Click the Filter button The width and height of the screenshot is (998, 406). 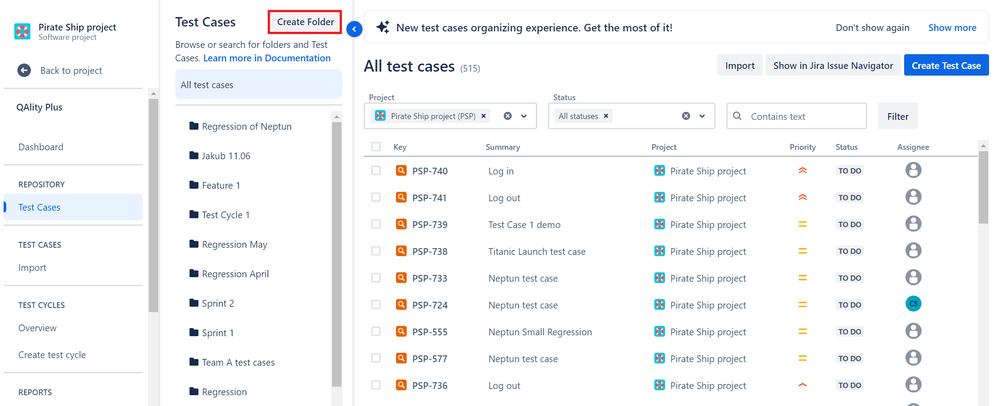pyautogui.click(x=897, y=116)
